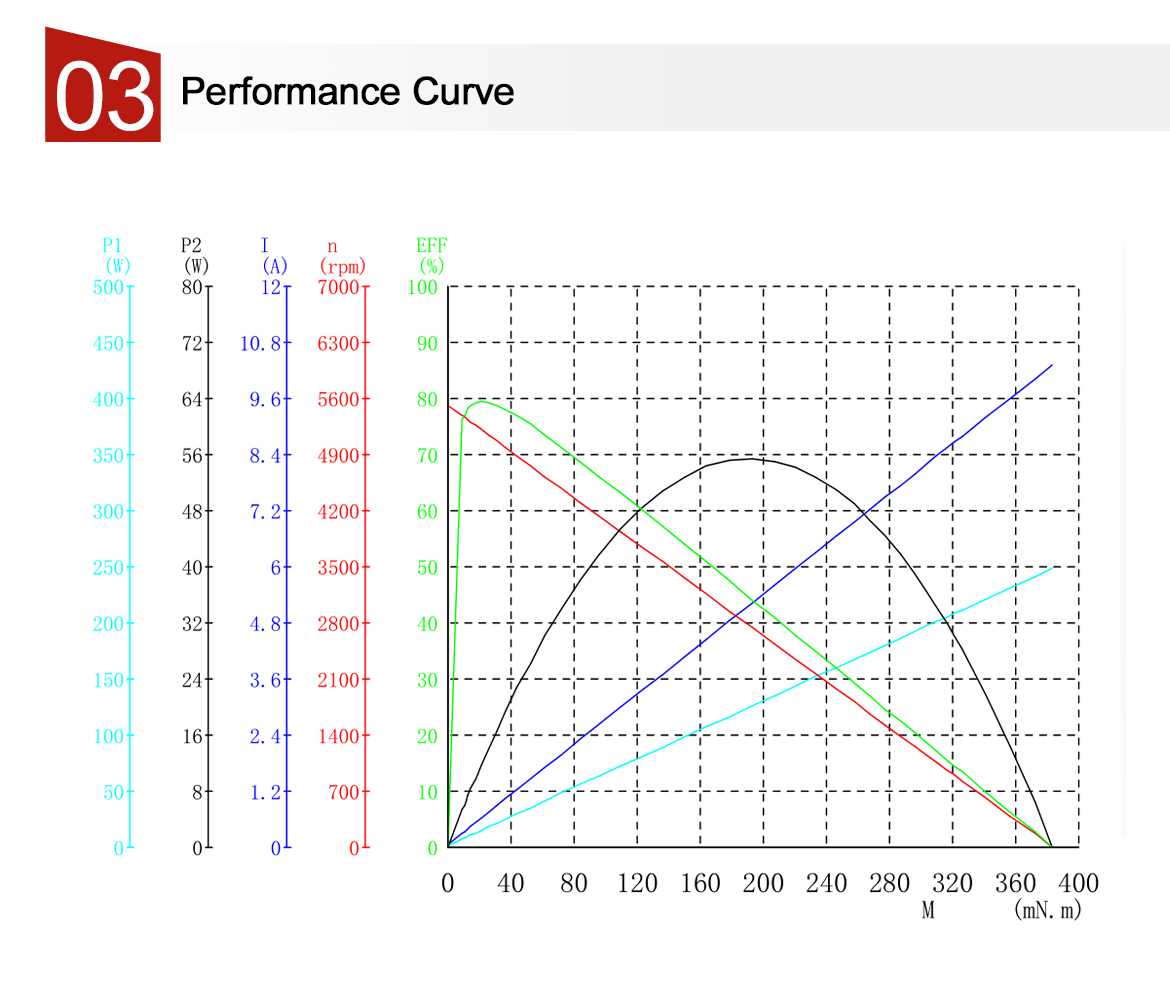Click the "(mN.m)" unit label
This screenshot has height=1007, width=1170.
click(x=1047, y=911)
